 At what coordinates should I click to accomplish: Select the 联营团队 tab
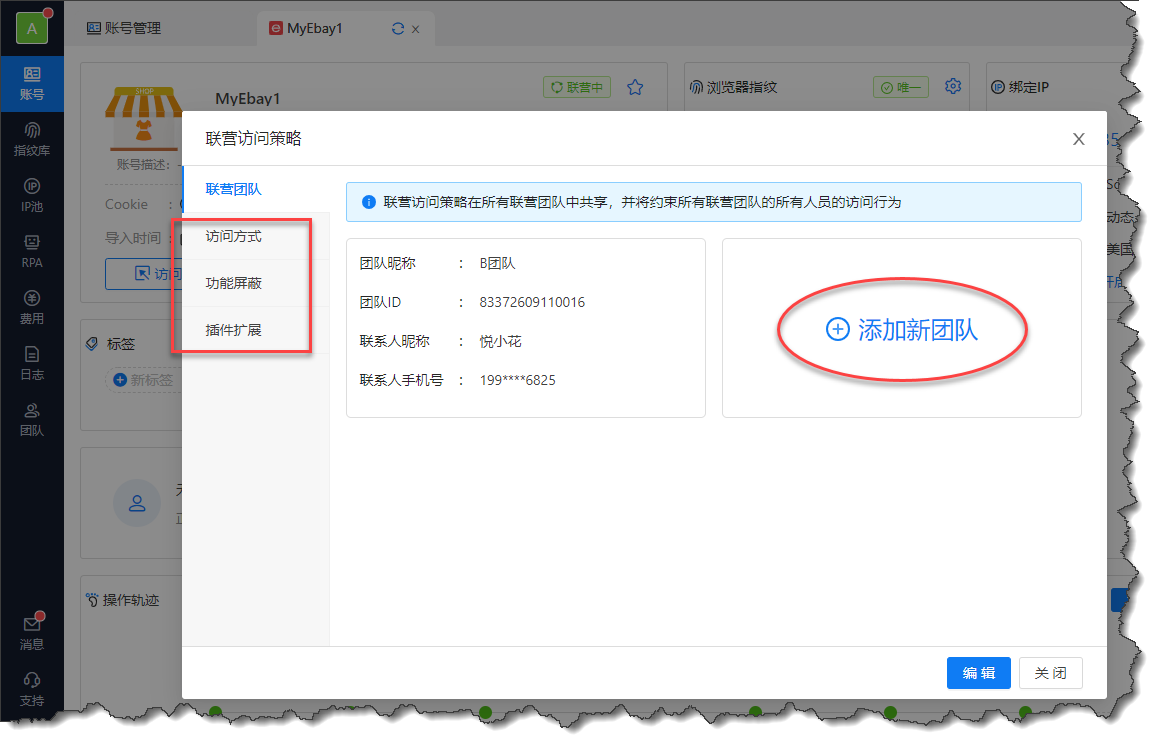233,188
